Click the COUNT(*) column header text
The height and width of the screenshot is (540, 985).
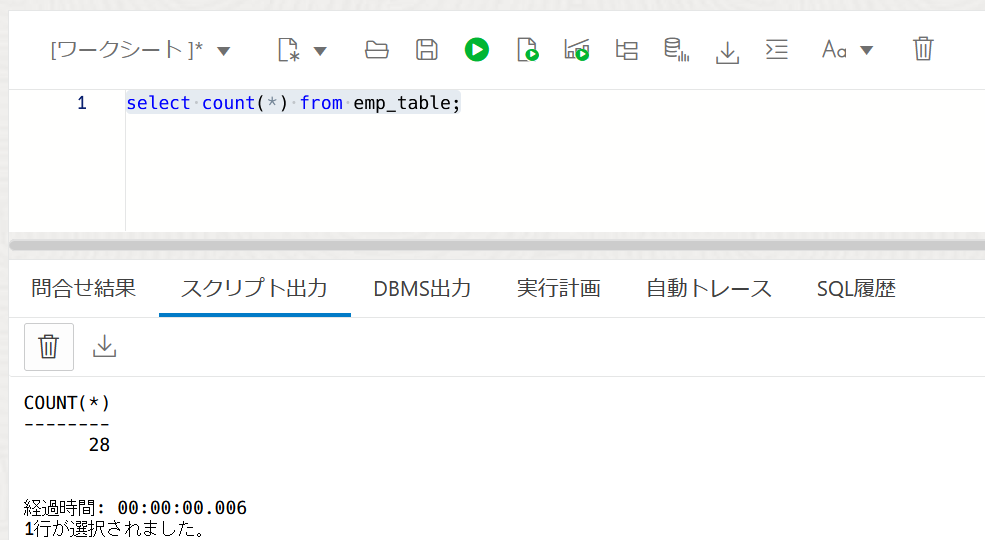[x=67, y=402]
